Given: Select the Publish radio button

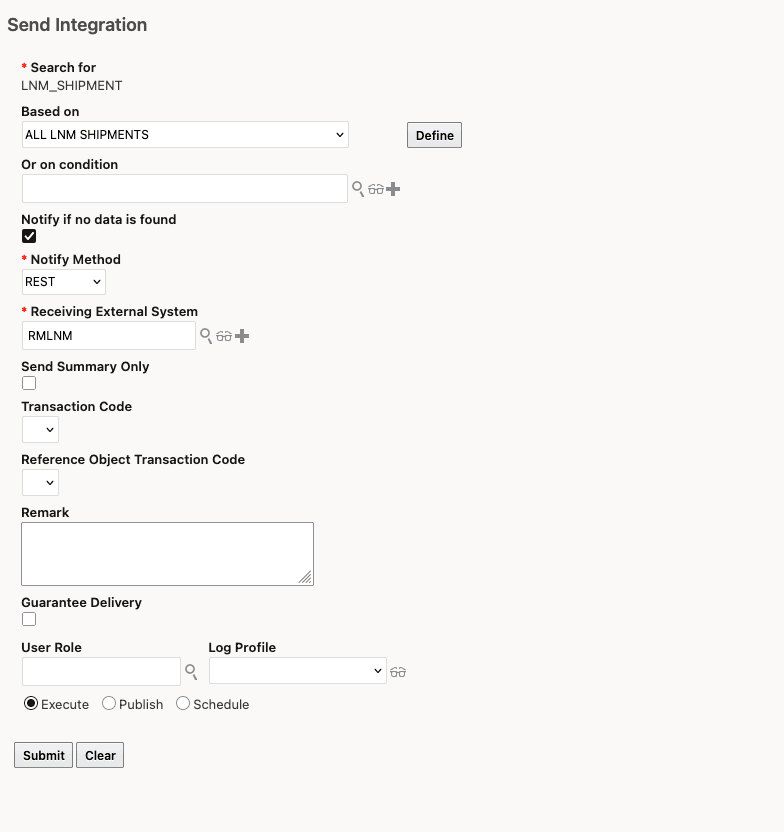Looking at the screenshot, I should click(x=108, y=703).
